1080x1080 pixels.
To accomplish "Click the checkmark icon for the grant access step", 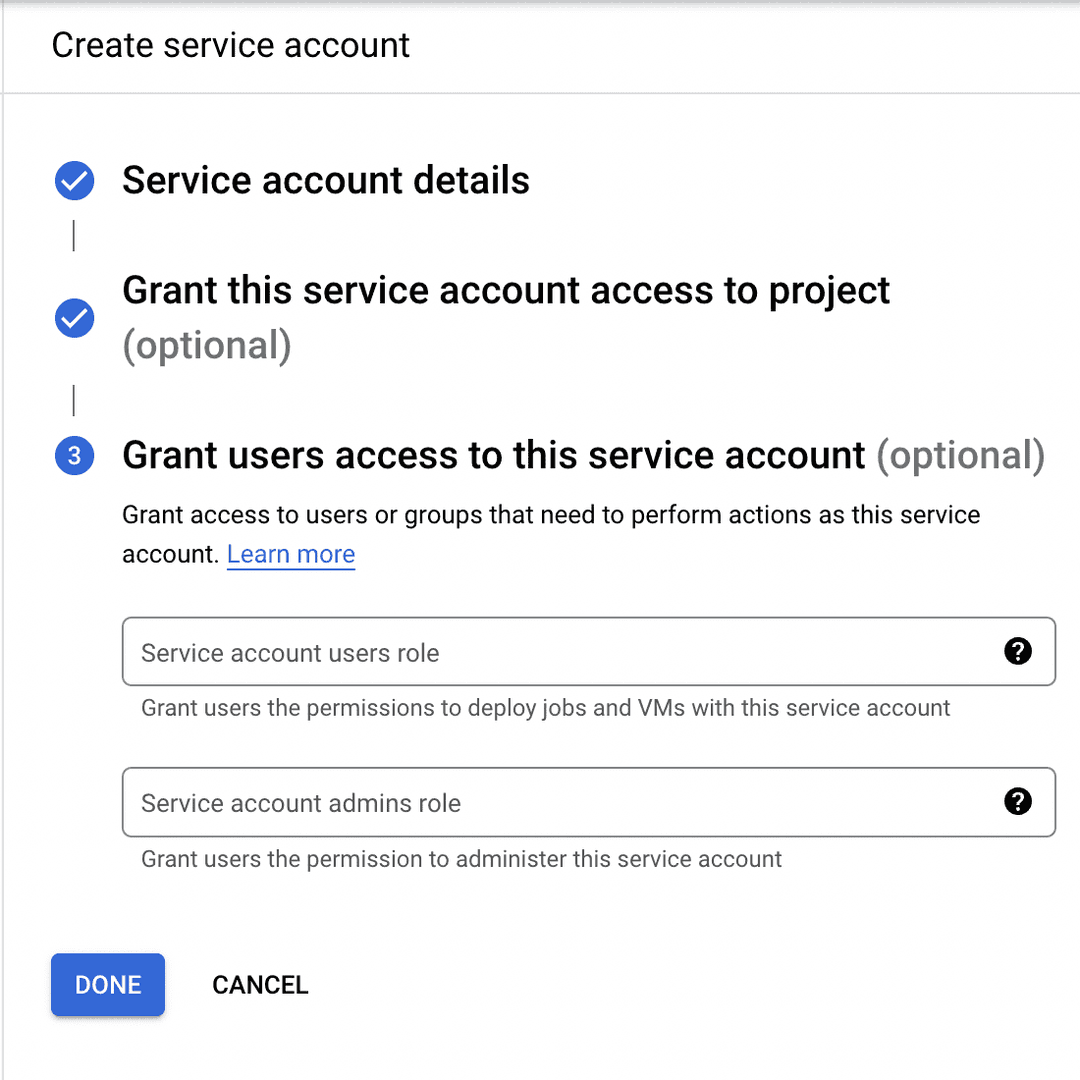I will 74,318.
